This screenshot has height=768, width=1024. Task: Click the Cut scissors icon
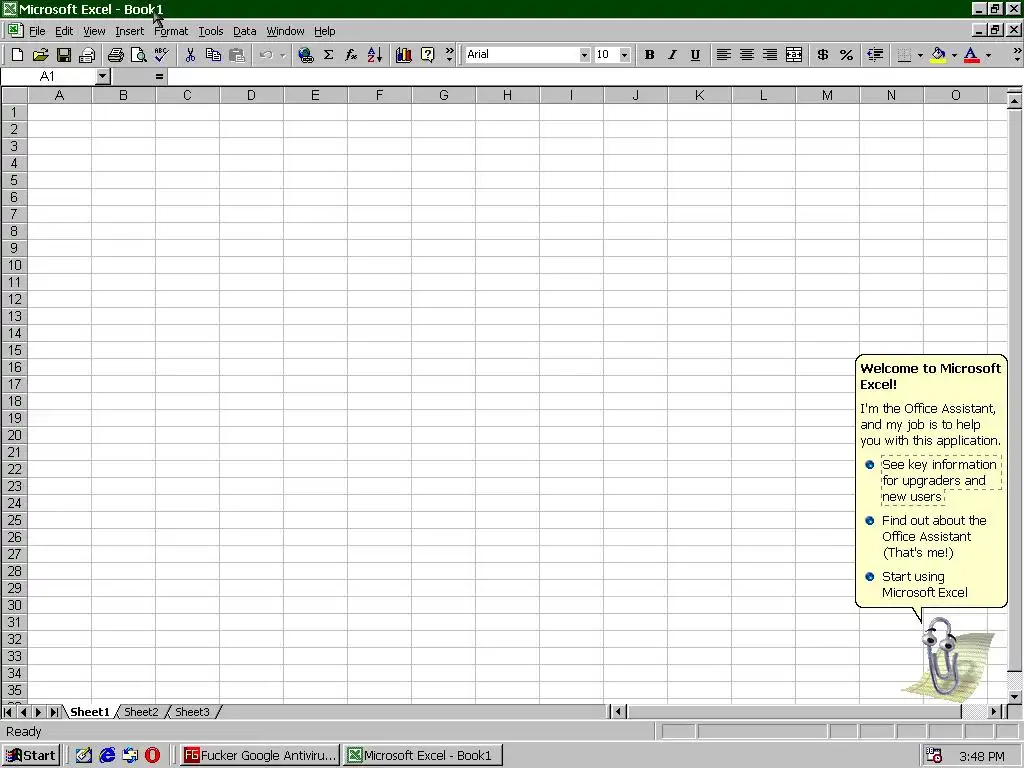click(x=190, y=55)
